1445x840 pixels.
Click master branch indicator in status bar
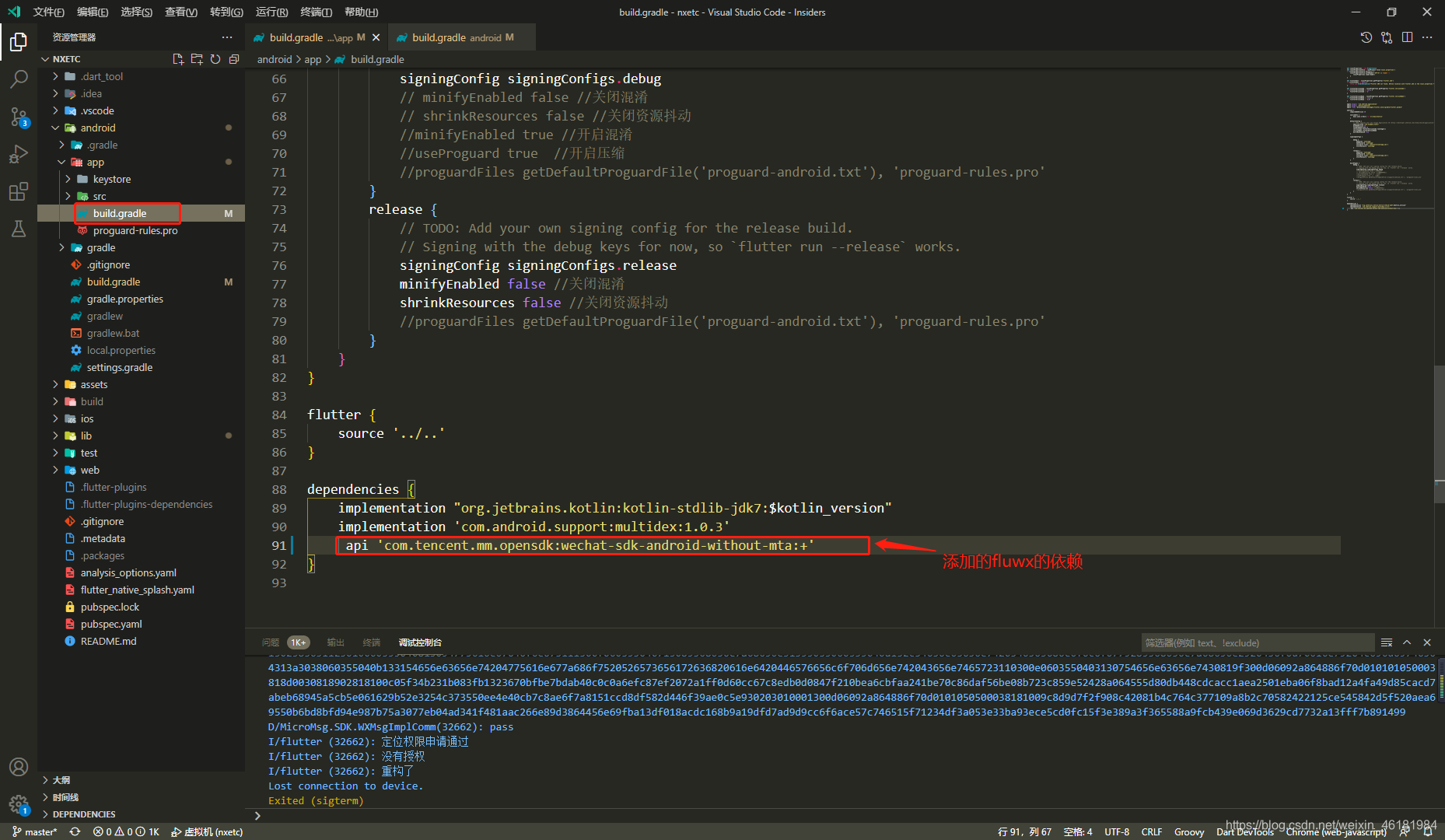coord(35,831)
